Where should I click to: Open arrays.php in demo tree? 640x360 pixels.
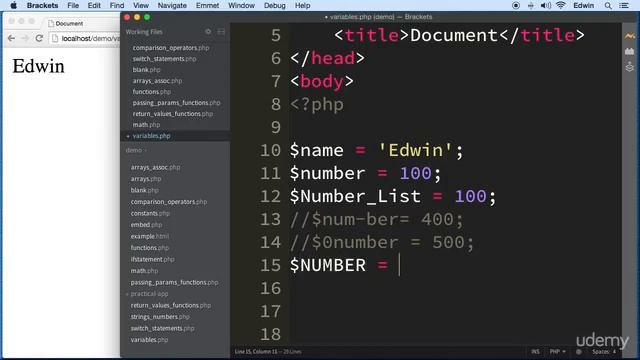click(x=146, y=179)
